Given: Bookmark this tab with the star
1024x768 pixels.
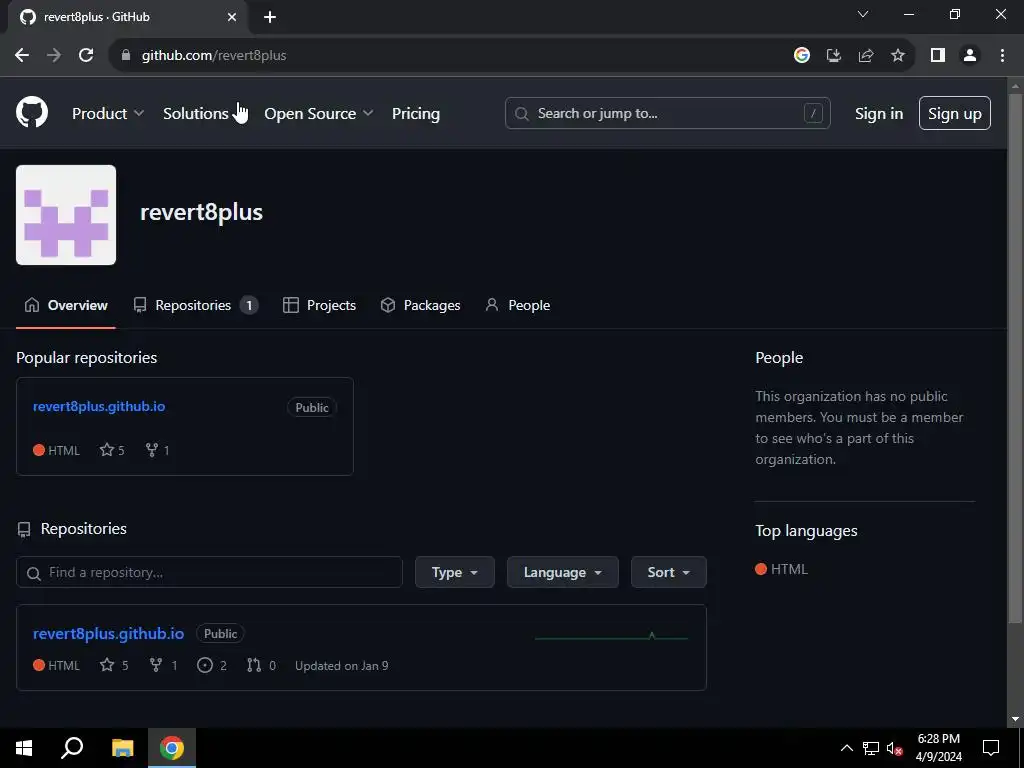Looking at the screenshot, I should (x=898, y=56).
